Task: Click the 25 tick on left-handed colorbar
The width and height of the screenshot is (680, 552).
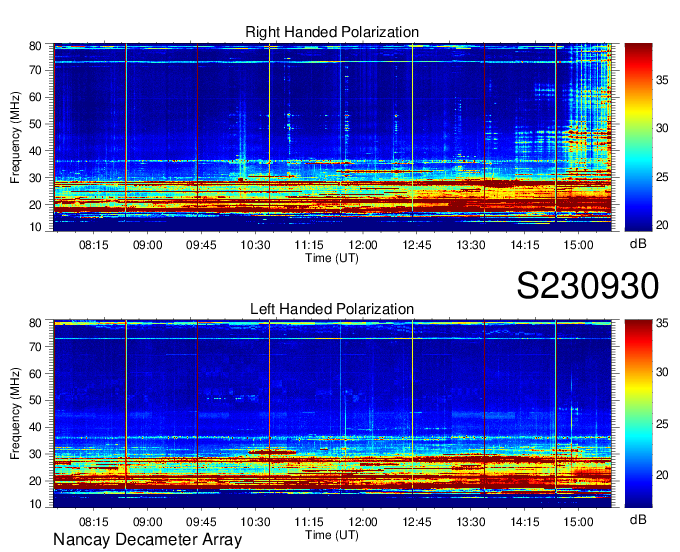Action: tap(662, 424)
